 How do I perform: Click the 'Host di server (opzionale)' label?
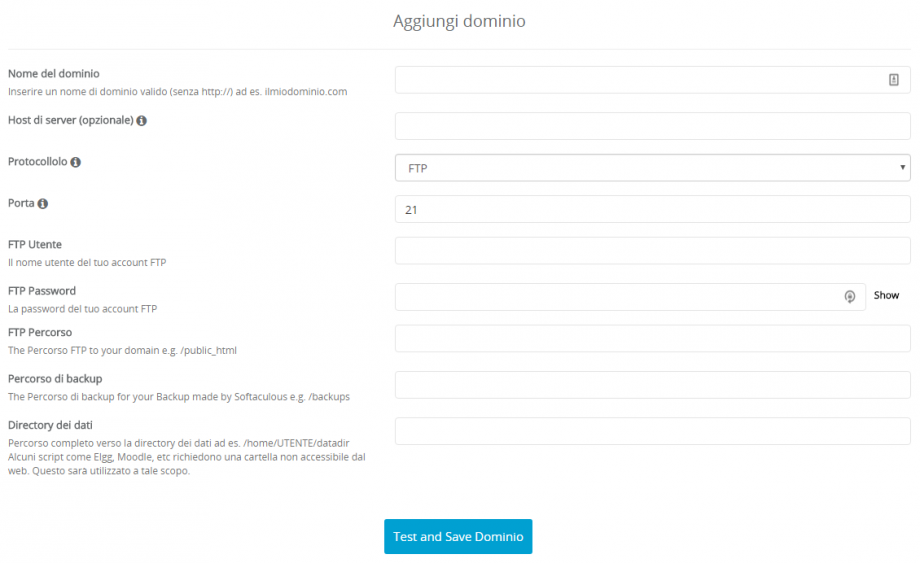[70, 120]
